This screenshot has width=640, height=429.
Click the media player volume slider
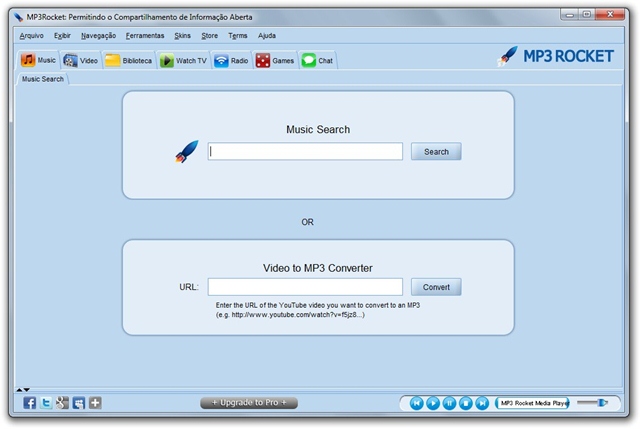pyautogui.click(x=593, y=403)
